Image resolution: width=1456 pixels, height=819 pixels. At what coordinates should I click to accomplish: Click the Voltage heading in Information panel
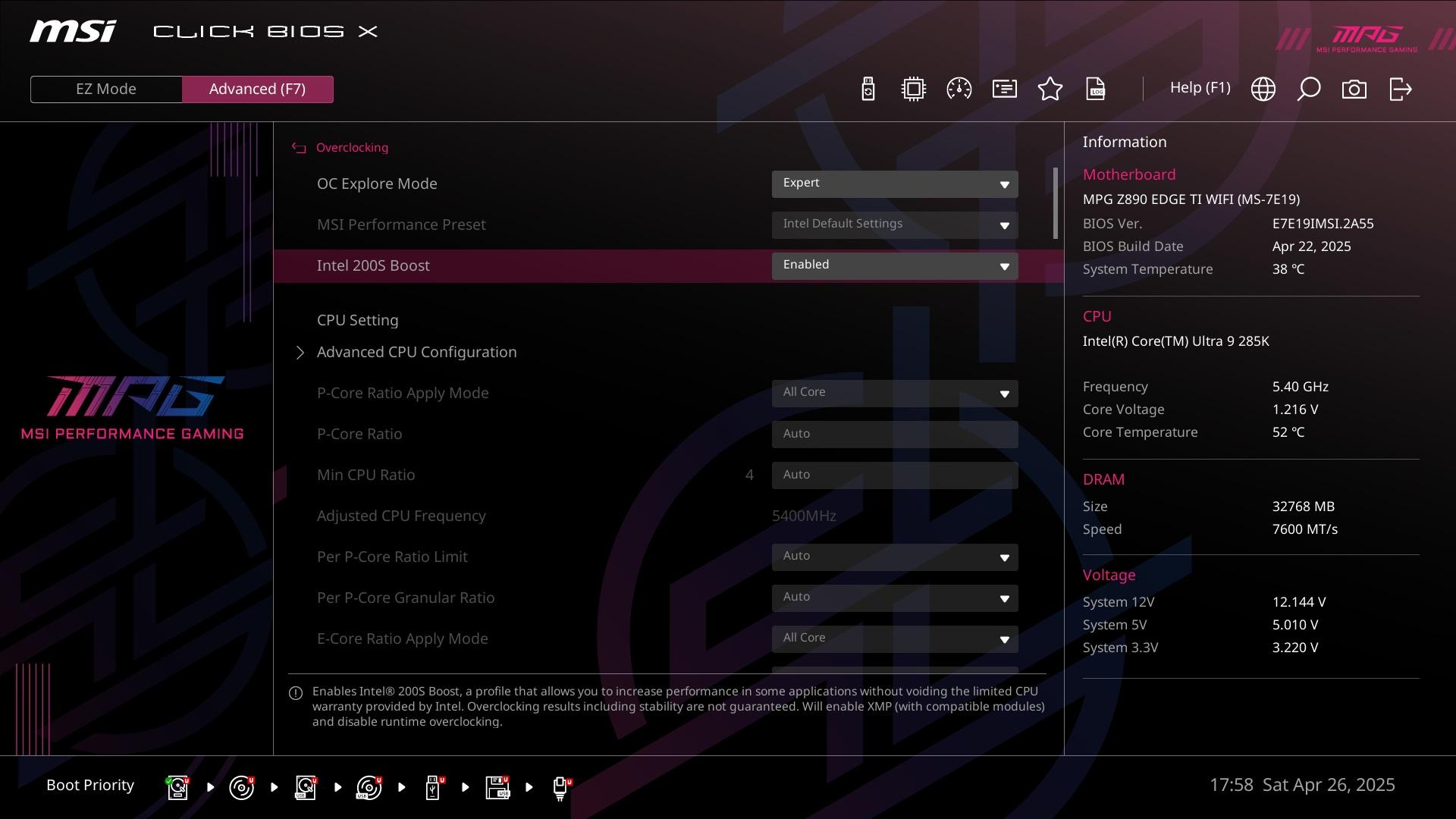point(1109,576)
